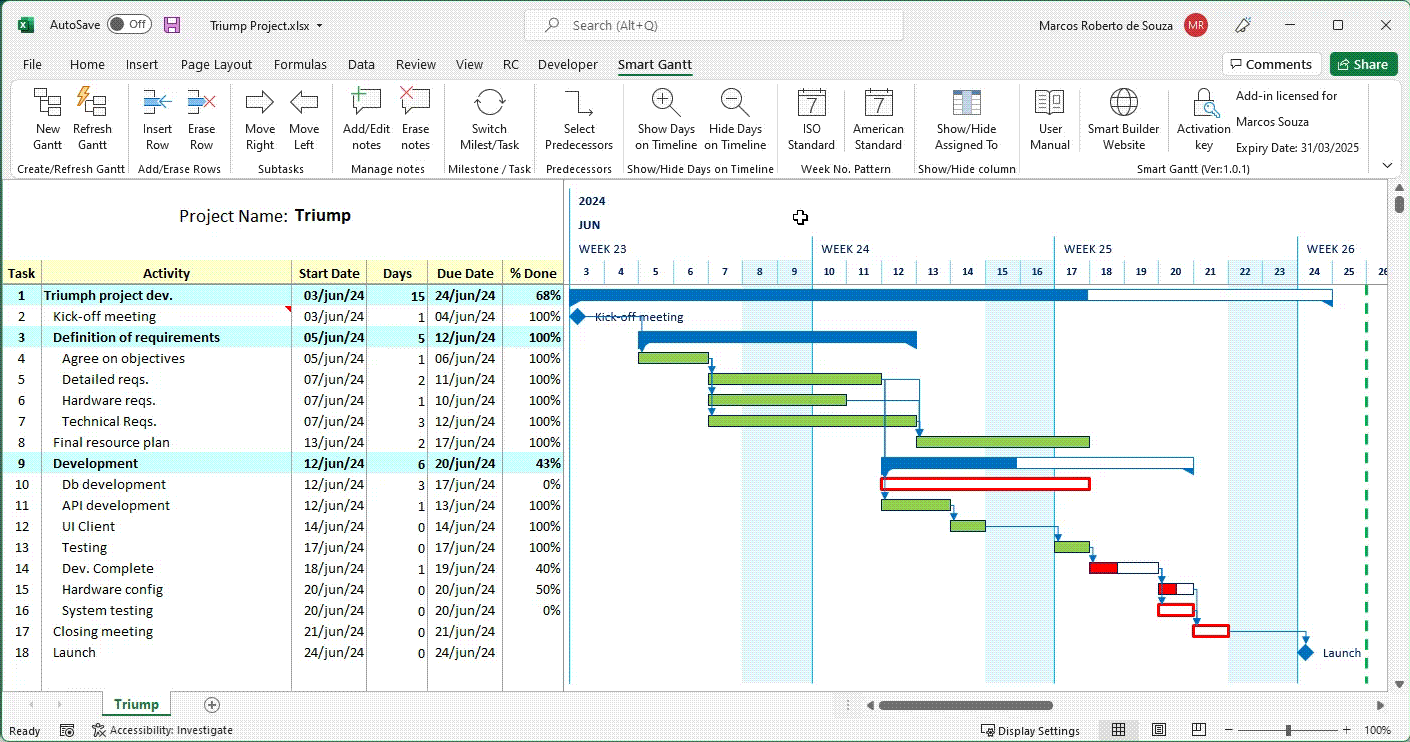This screenshot has height=742, width=1410.
Task: Click the zoom slider handle
Action: click(1288, 731)
